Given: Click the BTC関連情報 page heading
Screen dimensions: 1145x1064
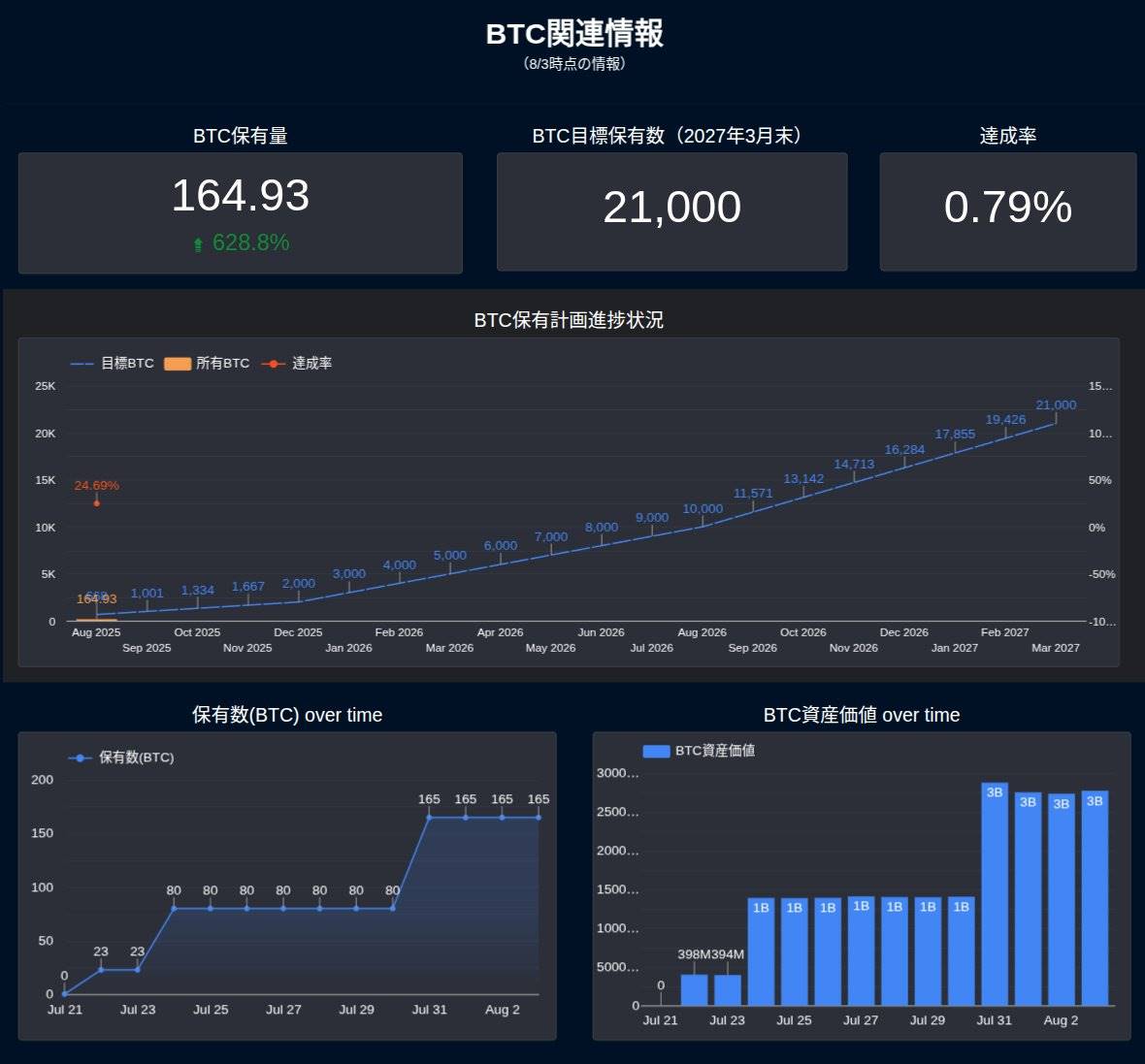Looking at the screenshot, I should (574, 34).
